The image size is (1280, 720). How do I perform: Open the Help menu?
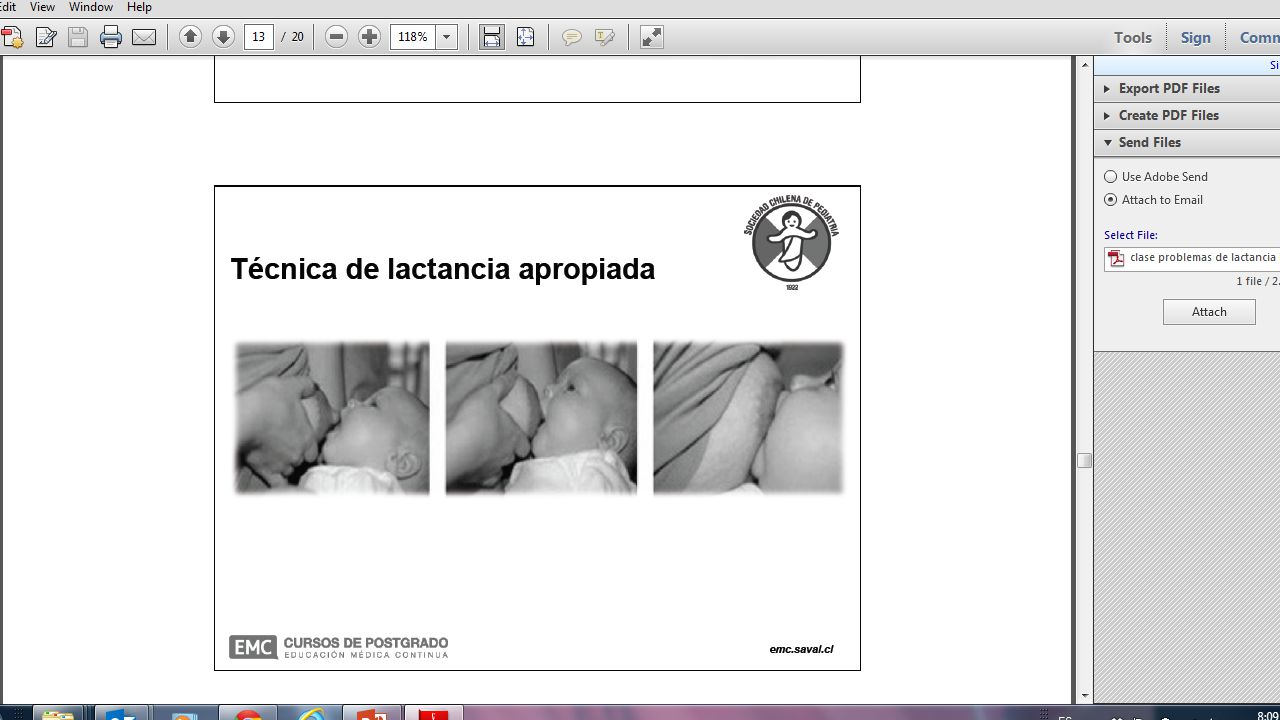click(x=139, y=7)
